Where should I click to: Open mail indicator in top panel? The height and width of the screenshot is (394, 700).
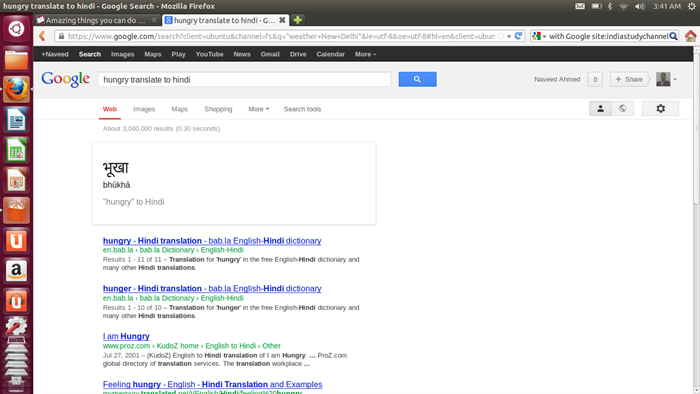point(580,6)
